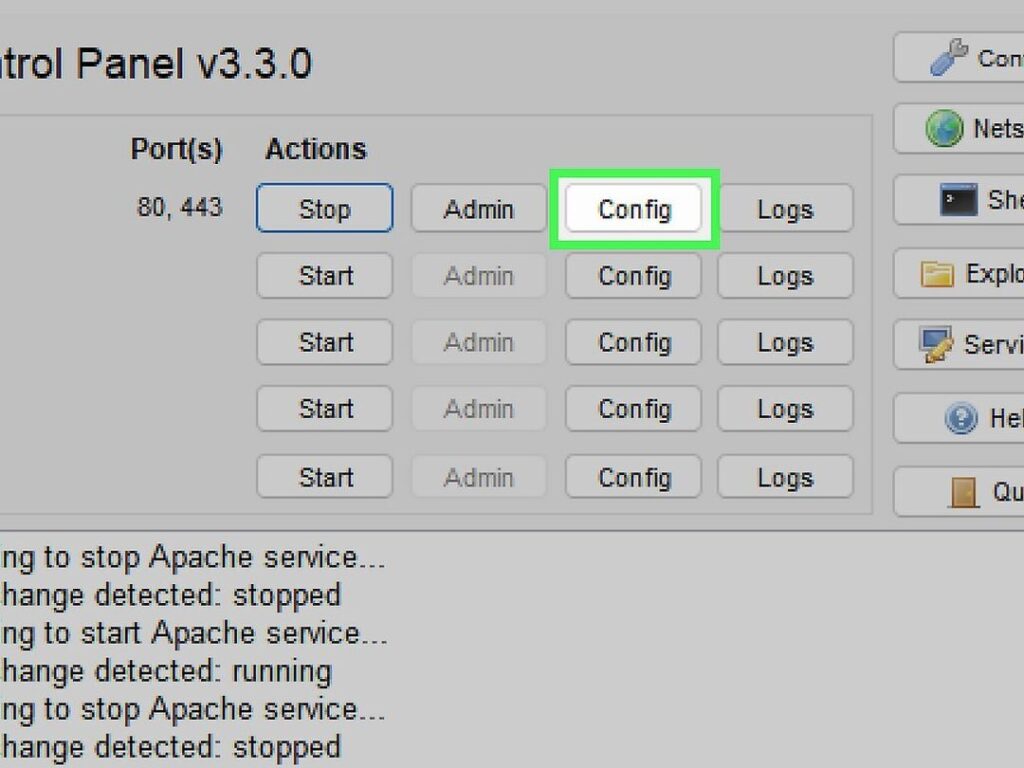Start the third-row service
Image resolution: width=1024 pixels, height=768 pixels.
(325, 342)
